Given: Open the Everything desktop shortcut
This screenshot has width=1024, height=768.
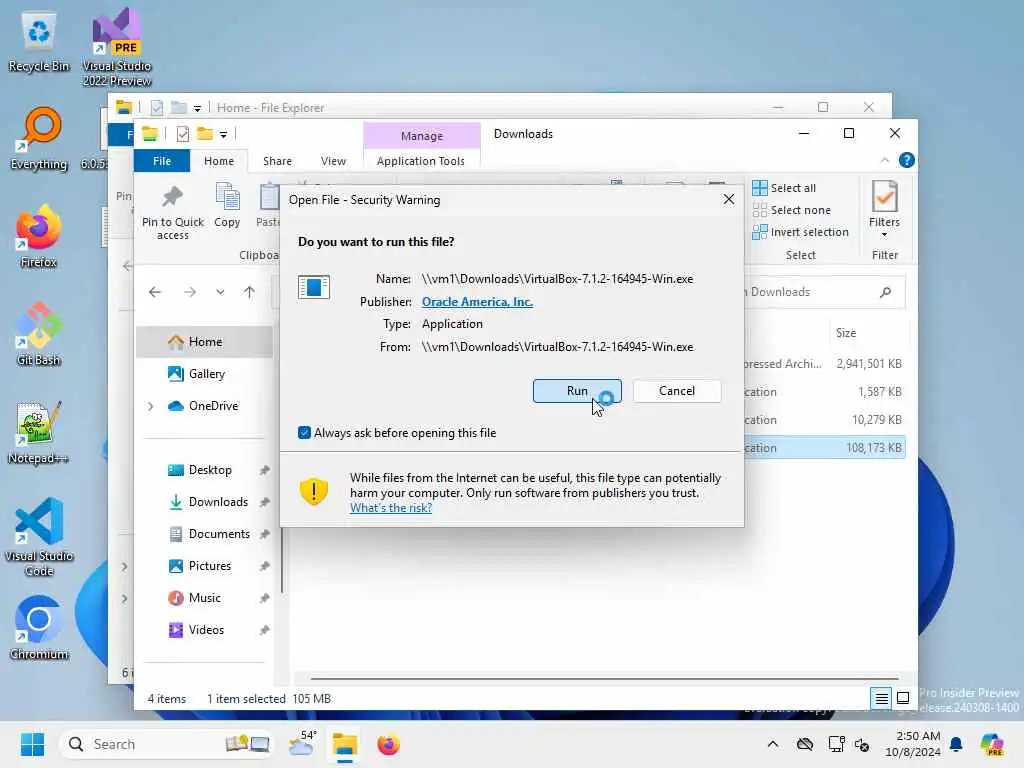Looking at the screenshot, I should click(x=39, y=139).
